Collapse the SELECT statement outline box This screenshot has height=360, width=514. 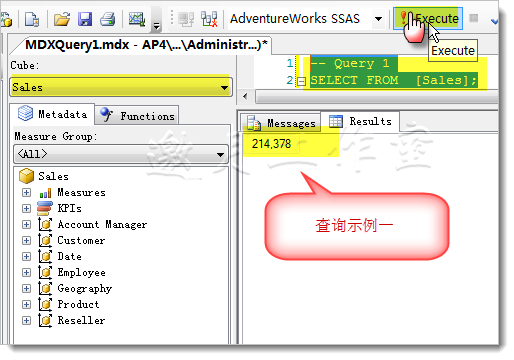(301, 81)
